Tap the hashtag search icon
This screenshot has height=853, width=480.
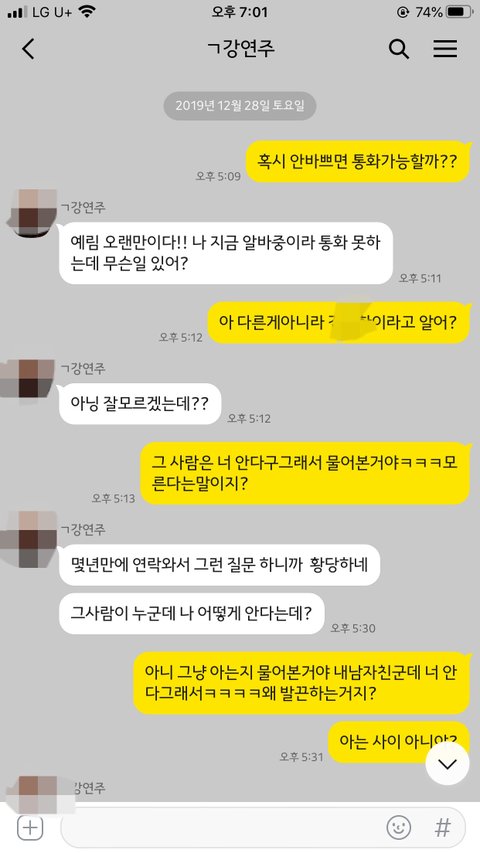(443, 828)
